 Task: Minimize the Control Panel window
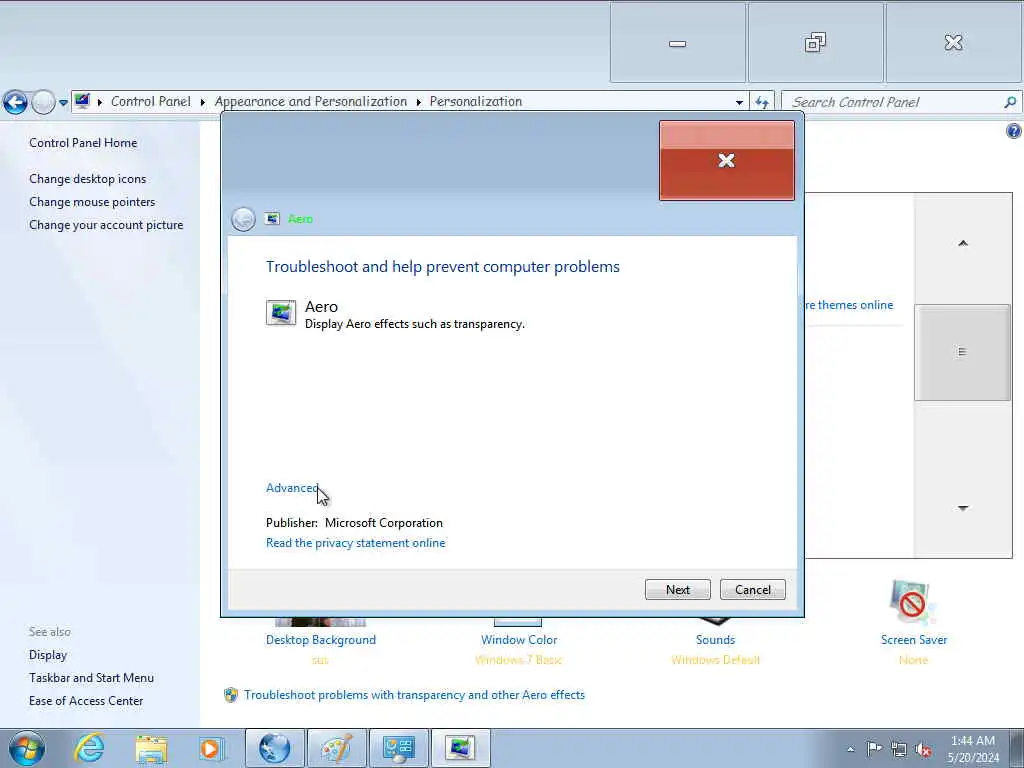(x=678, y=43)
